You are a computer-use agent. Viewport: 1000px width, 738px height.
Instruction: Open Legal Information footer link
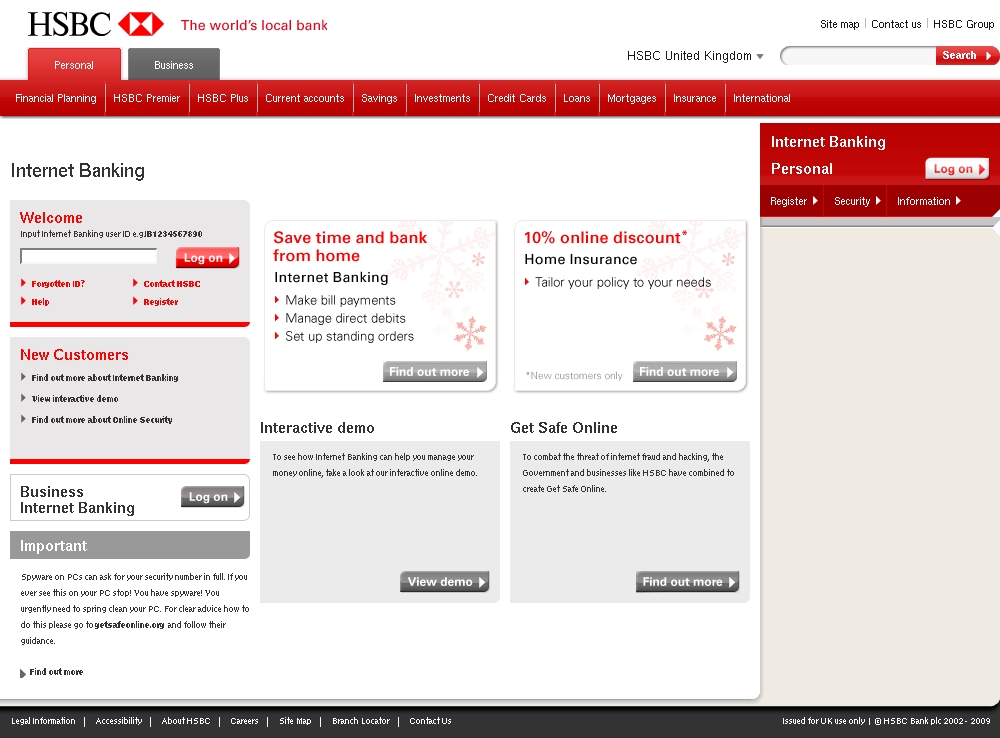coord(43,721)
